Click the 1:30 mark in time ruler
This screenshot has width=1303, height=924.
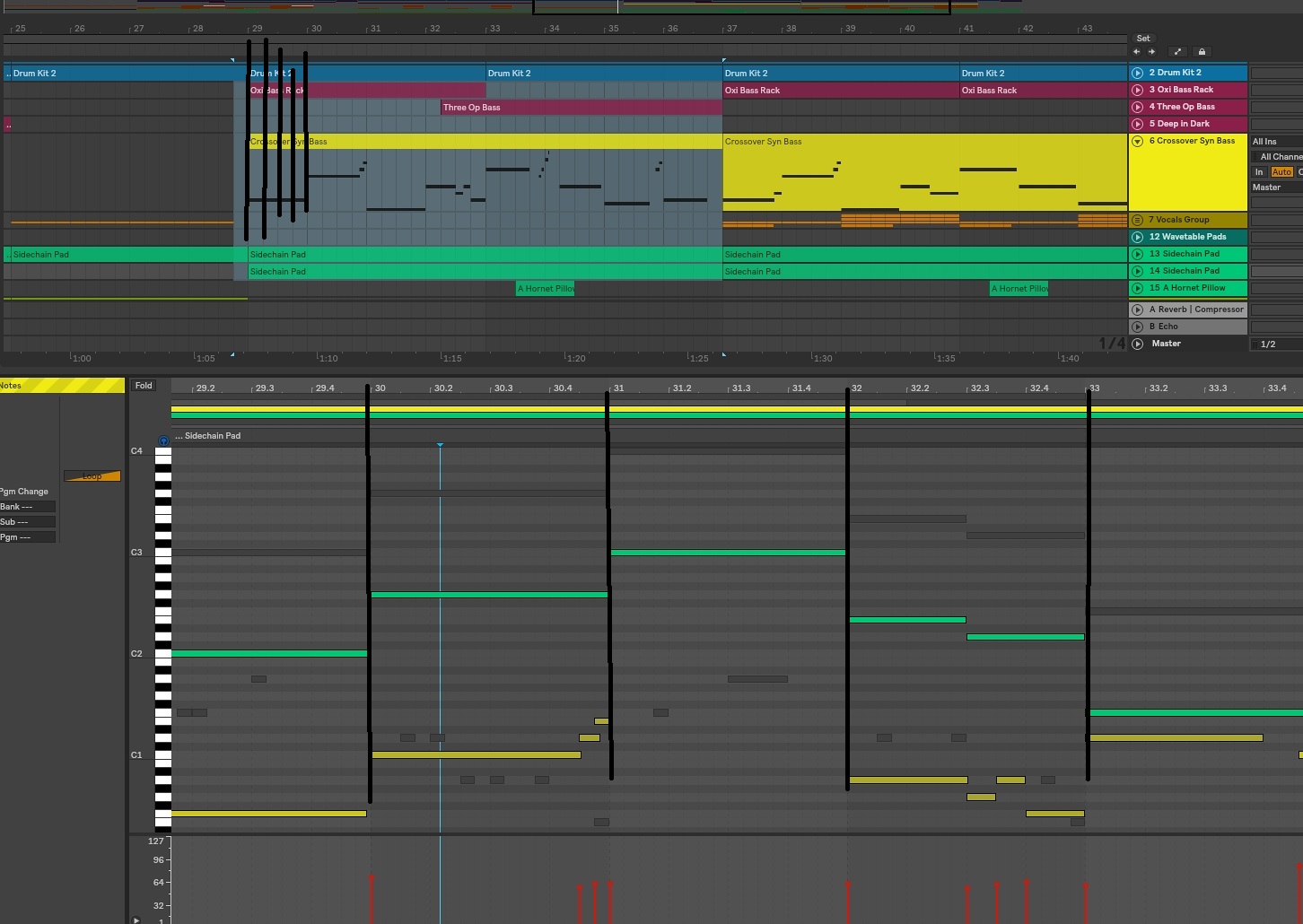pyautogui.click(x=822, y=359)
